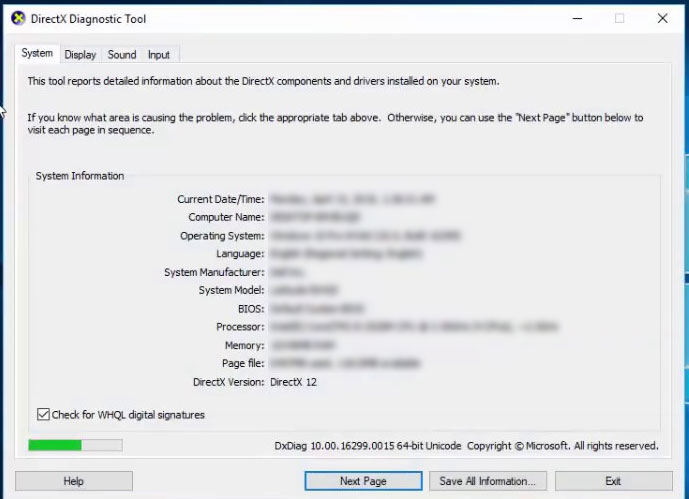Click the DxDiag 10.00.16299.0015 version text
This screenshot has height=499, width=689.
coord(367,446)
